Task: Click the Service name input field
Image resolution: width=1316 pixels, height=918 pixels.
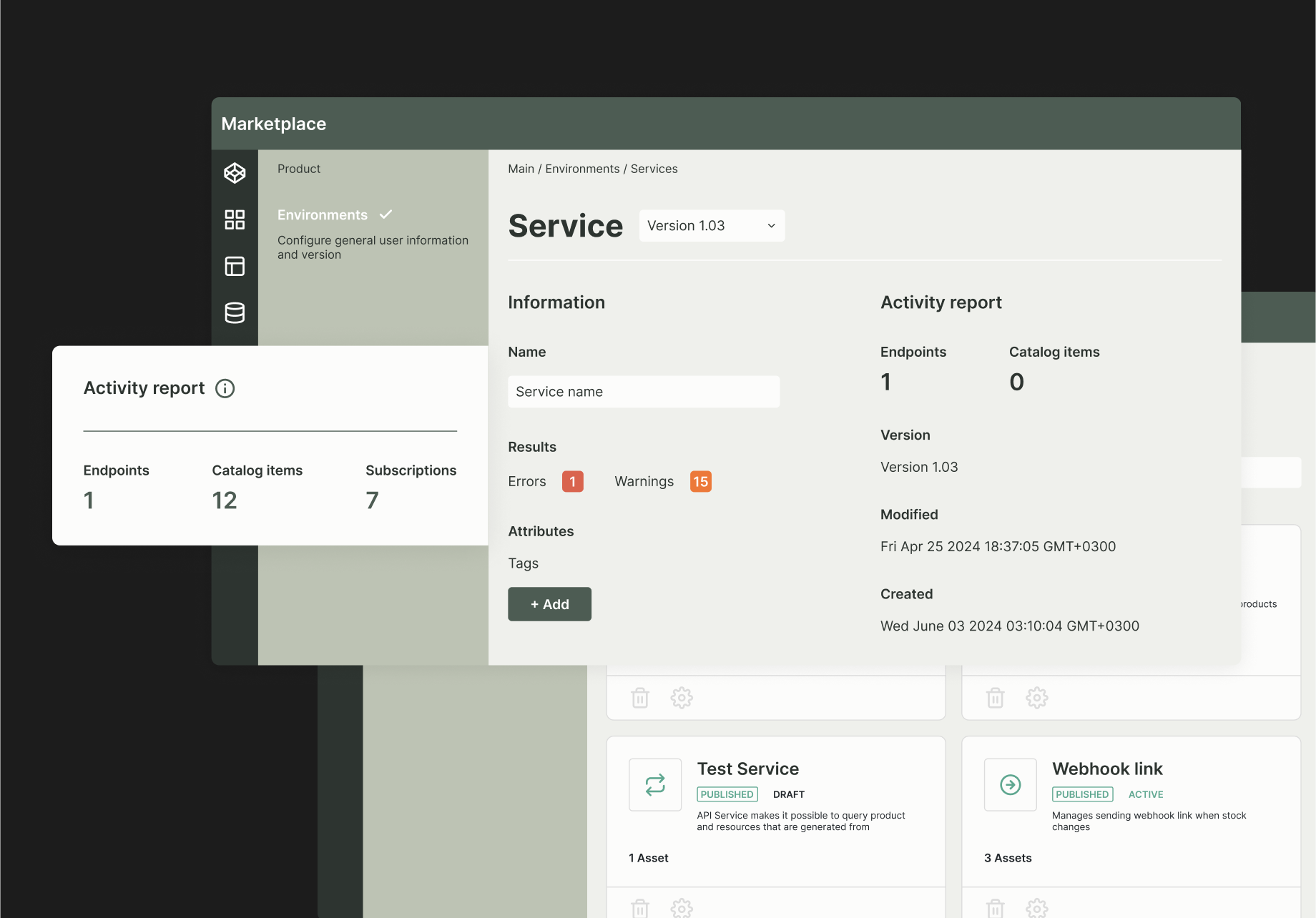Action: click(x=643, y=391)
